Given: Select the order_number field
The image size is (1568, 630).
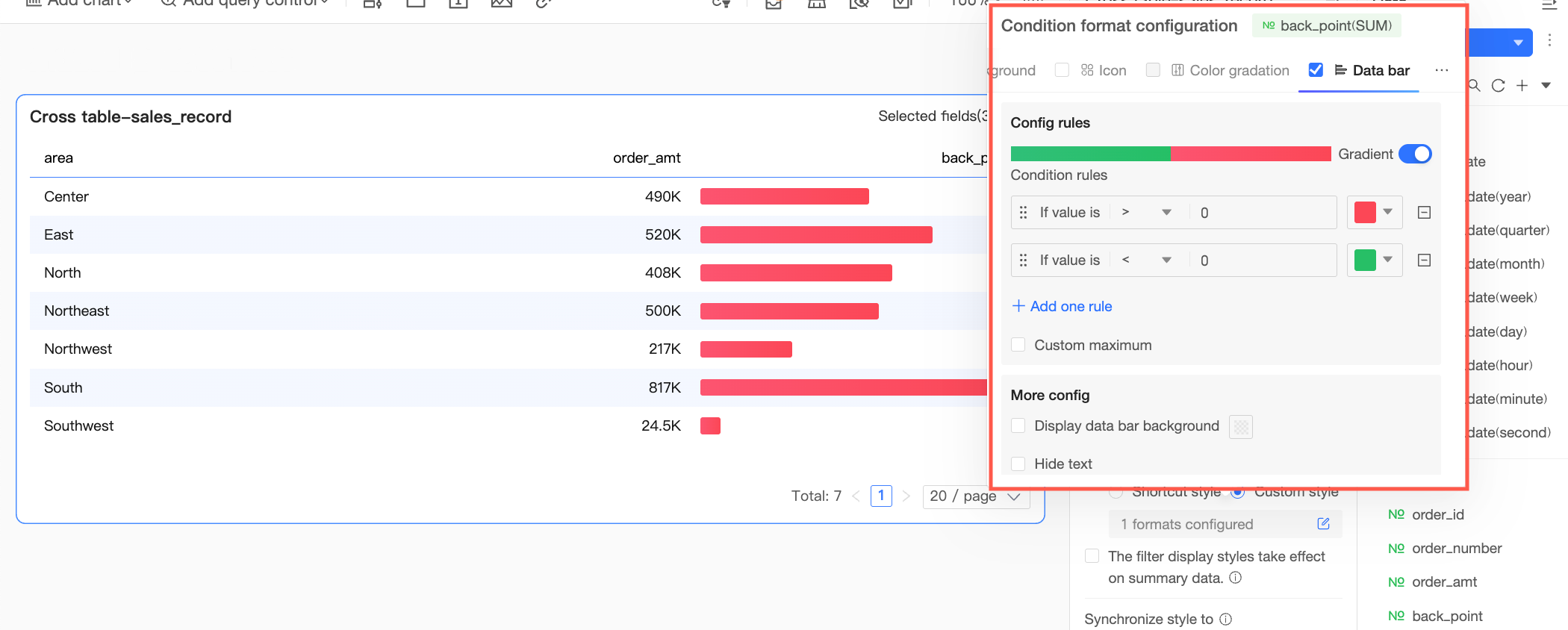Looking at the screenshot, I should coord(1457,548).
